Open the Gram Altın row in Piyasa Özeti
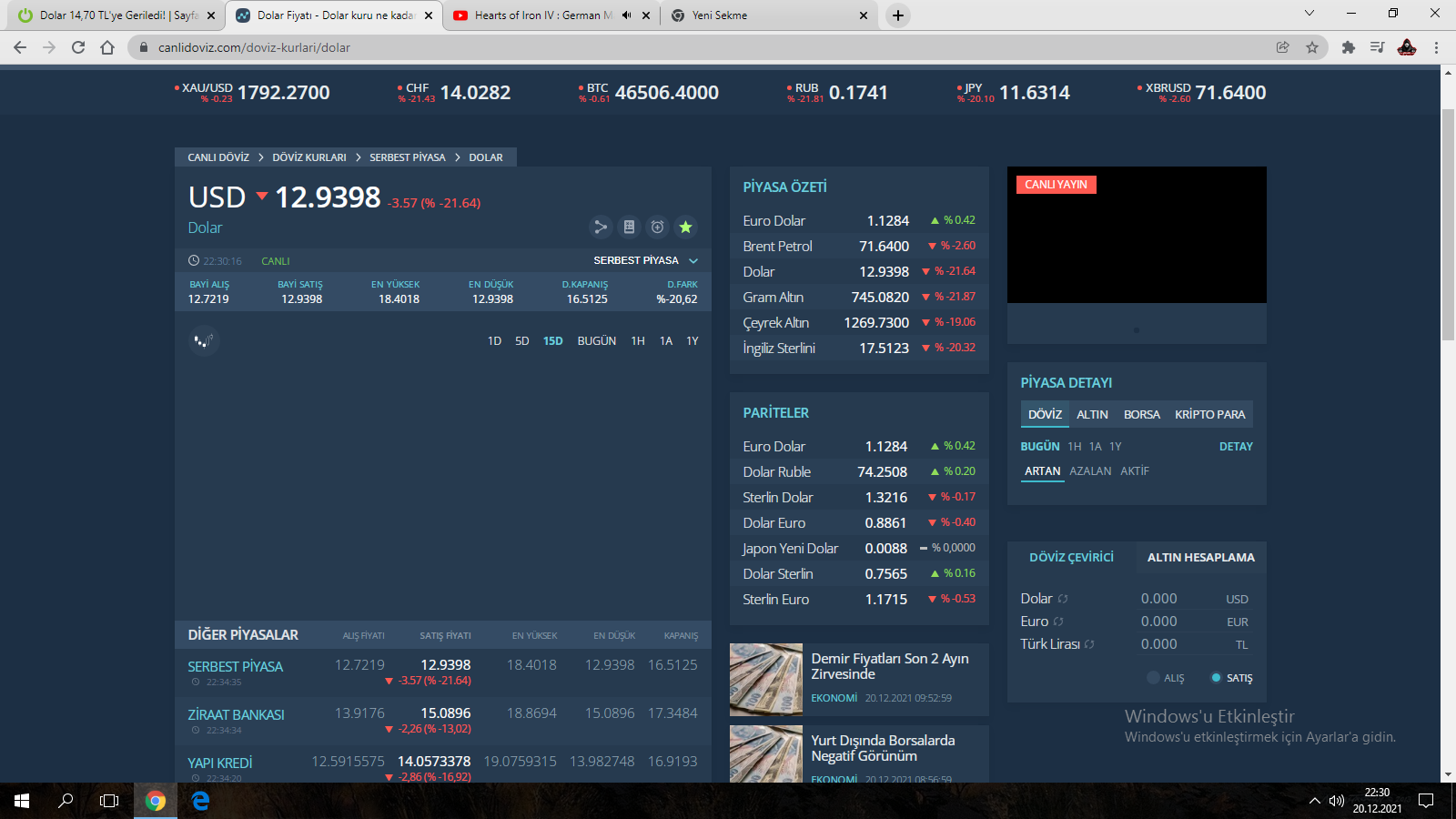The height and width of the screenshot is (819, 1456). (859, 297)
